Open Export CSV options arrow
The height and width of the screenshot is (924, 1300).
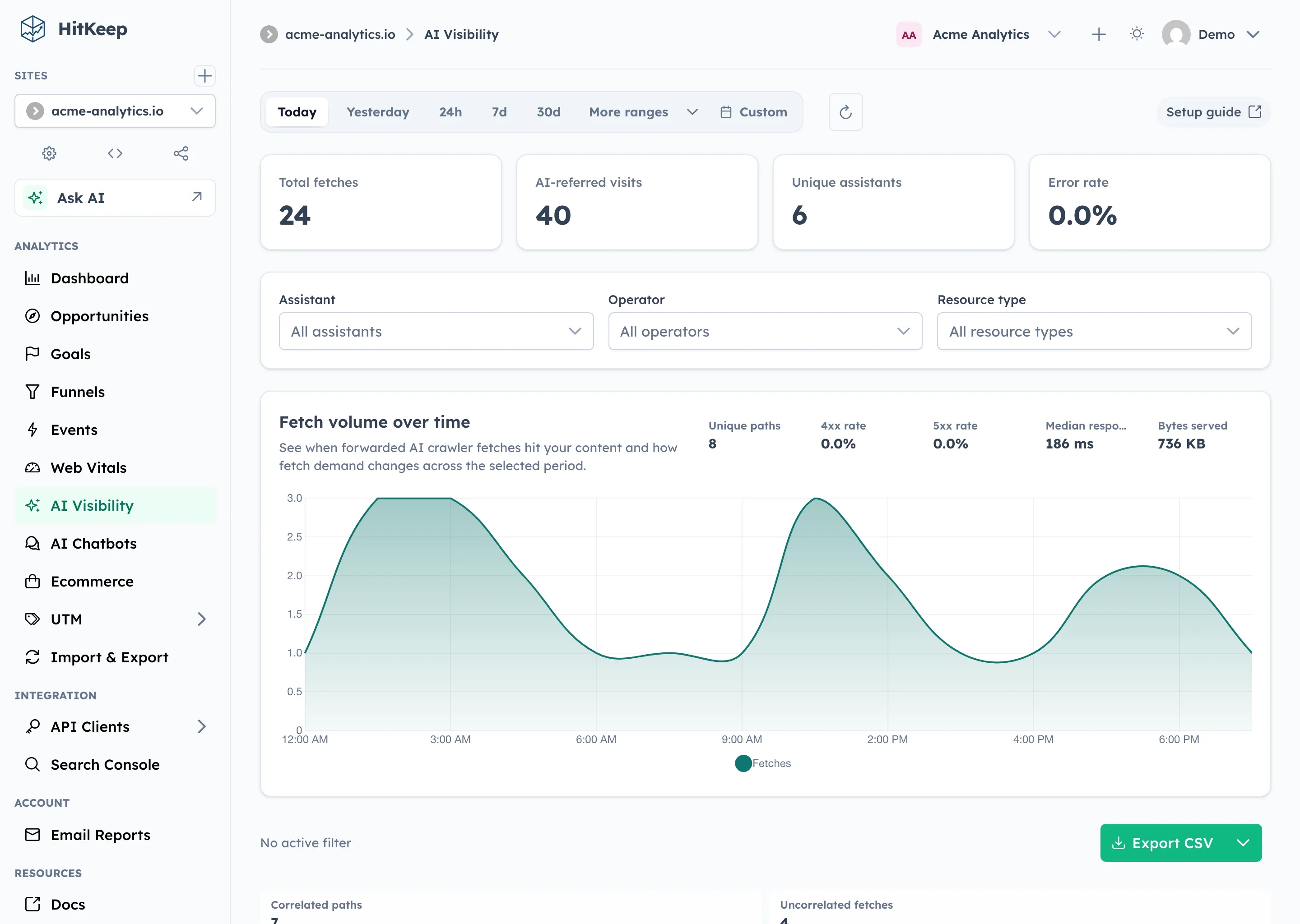click(x=1243, y=843)
